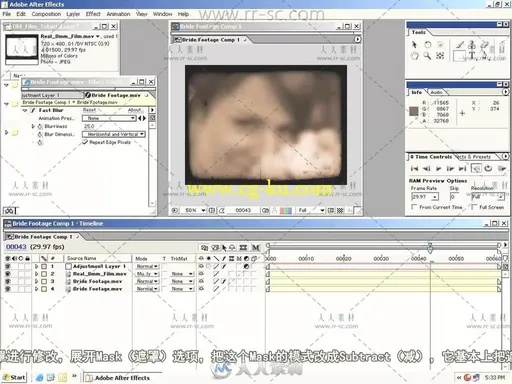
Task: Click Blurriness stopwatch in Effect Controls
Action: [40, 126]
